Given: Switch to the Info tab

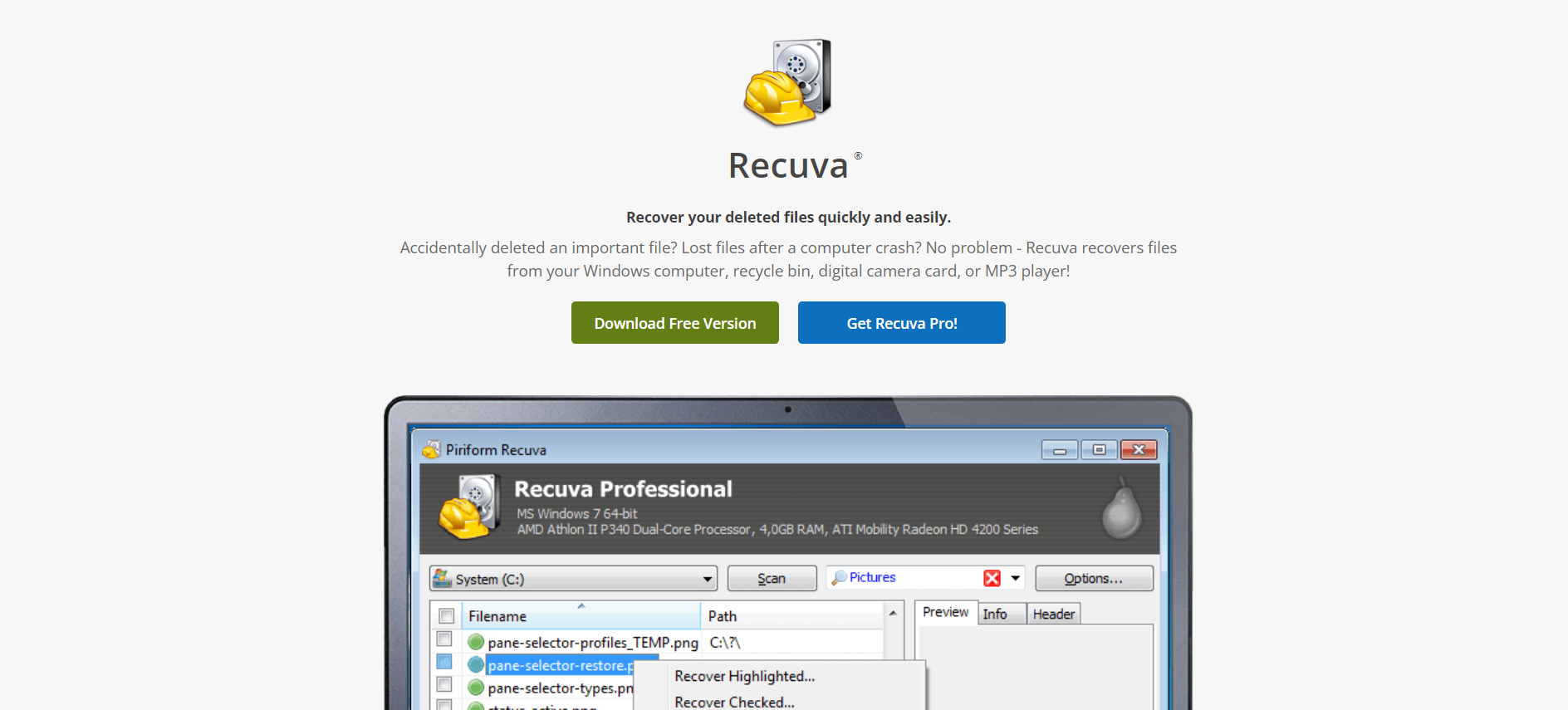Looking at the screenshot, I should (1002, 615).
